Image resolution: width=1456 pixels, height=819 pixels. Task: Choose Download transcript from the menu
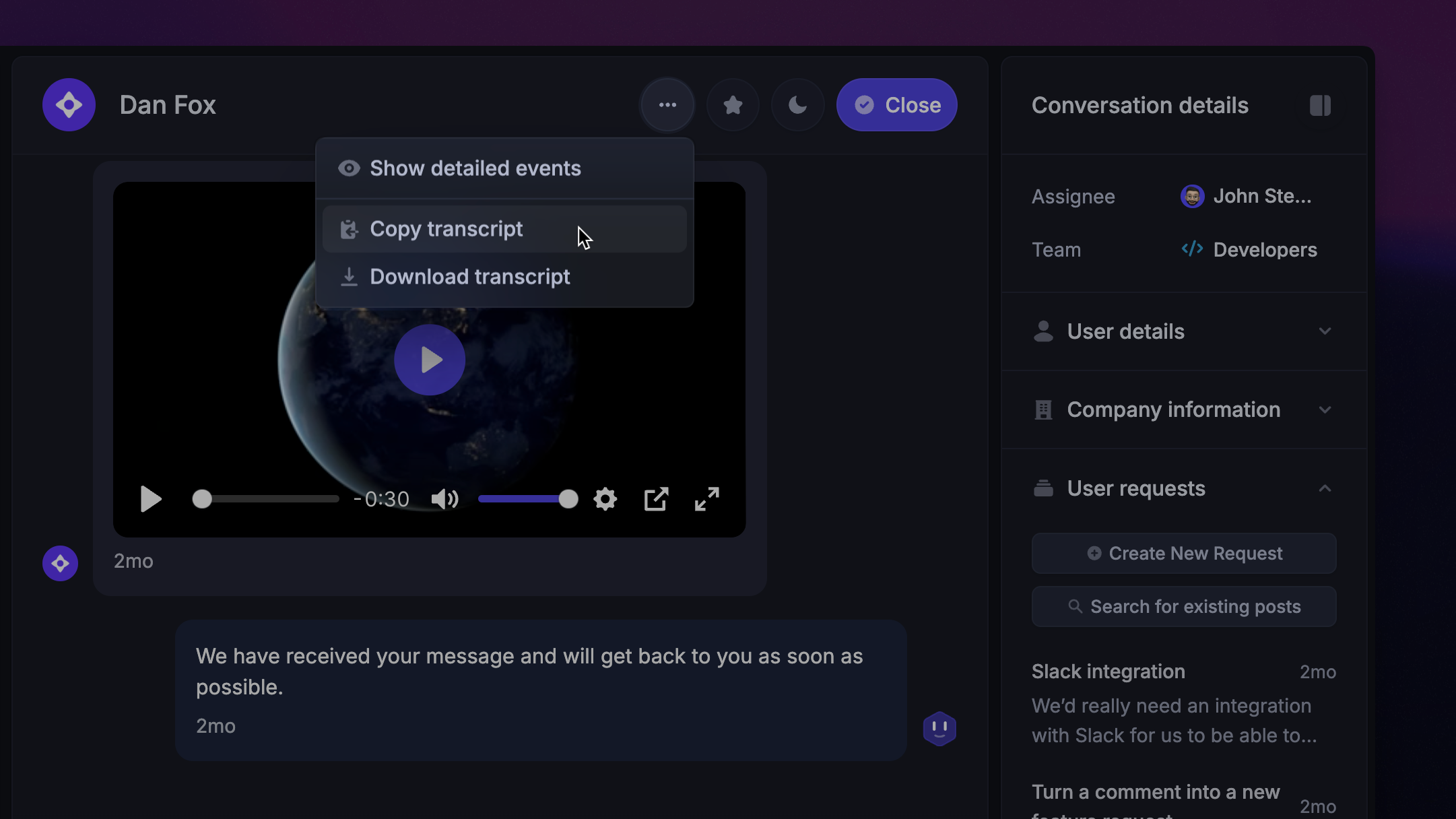click(x=504, y=277)
